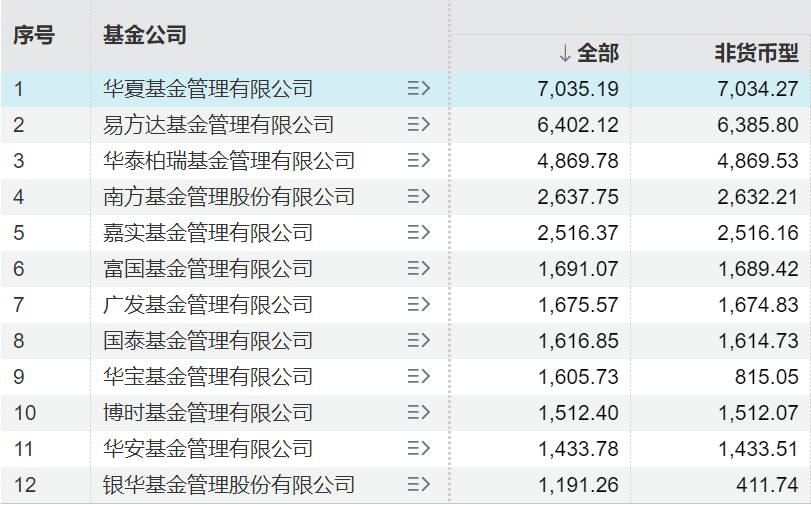Select company name 华宝基金管理有限公司
Image resolution: width=811 pixels, height=505 pixels.
click(207, 376)
